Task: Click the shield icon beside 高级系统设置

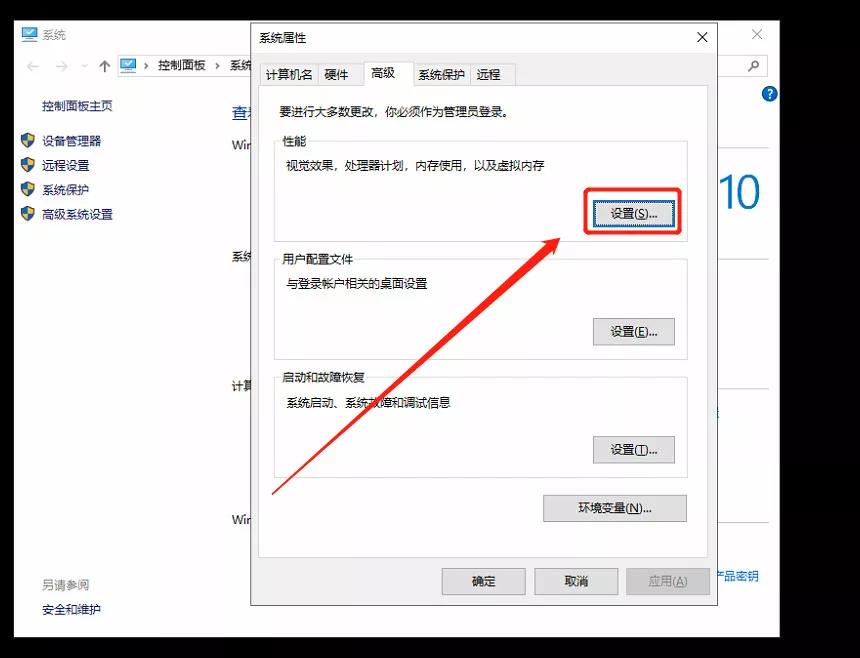Action: click(x=26, y=214)
